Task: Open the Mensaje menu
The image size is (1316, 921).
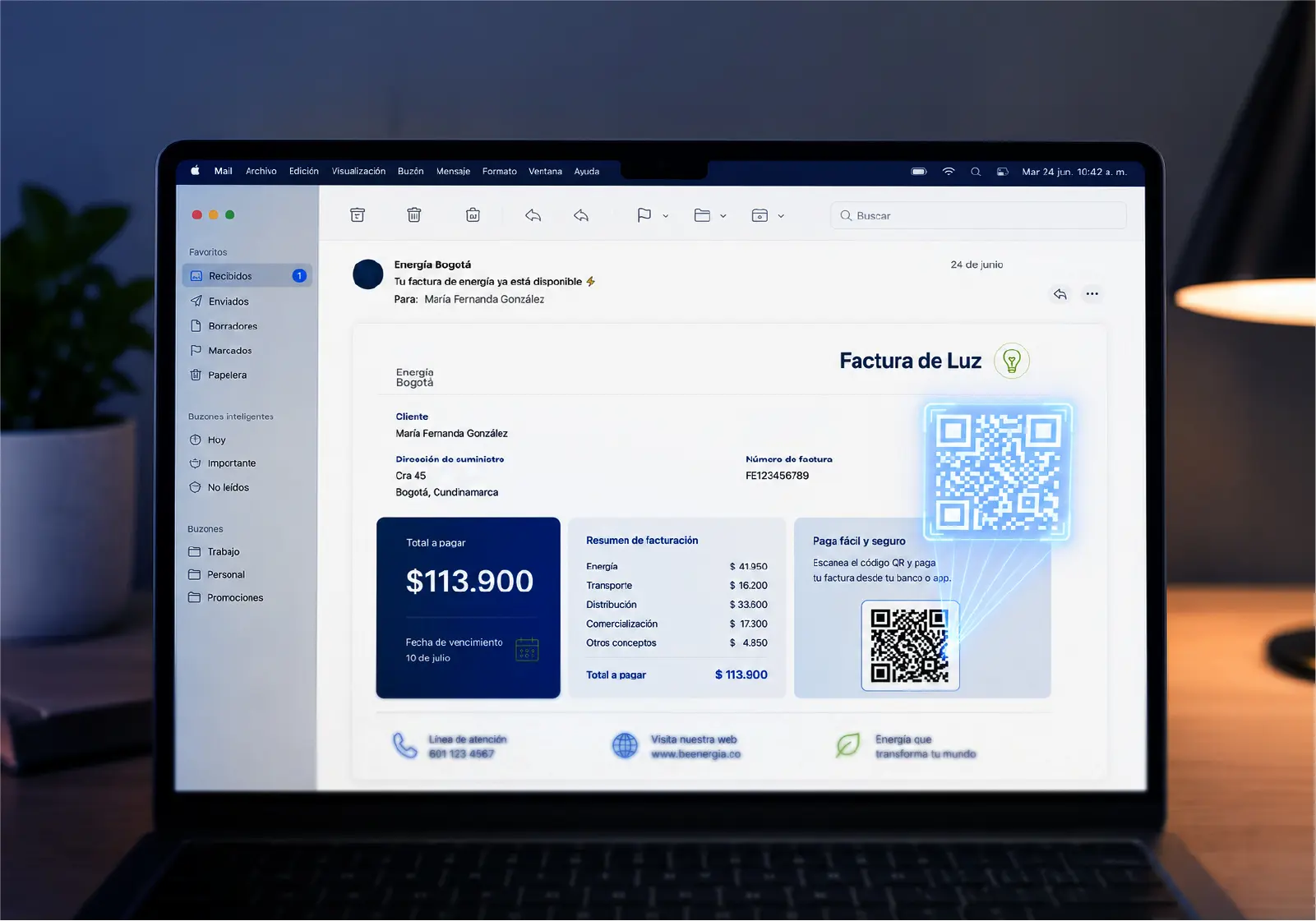Action: [453, 172]
